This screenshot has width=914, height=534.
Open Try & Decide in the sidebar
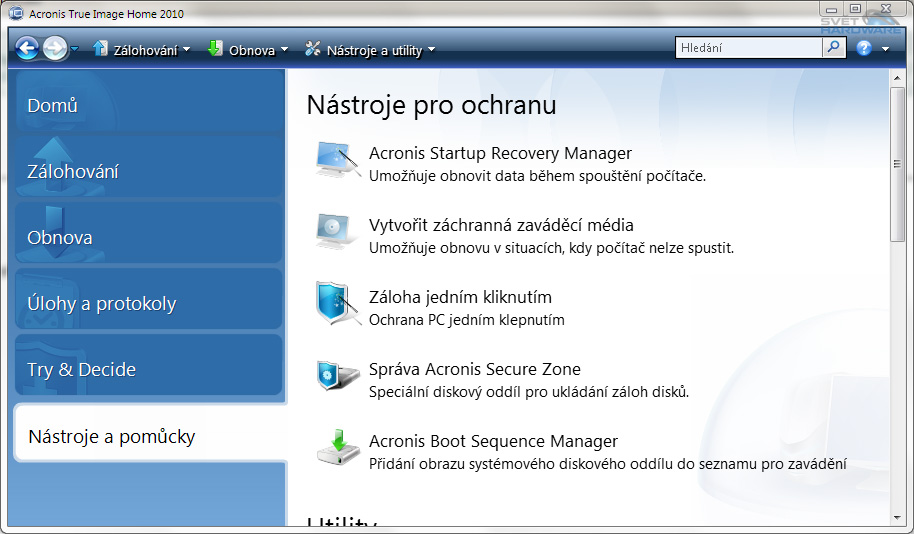pyautogui.click(x=149, y=366)
